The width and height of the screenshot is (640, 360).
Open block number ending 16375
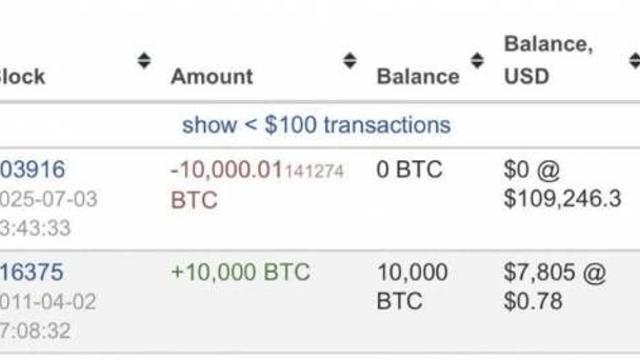(x=32, y=272)
